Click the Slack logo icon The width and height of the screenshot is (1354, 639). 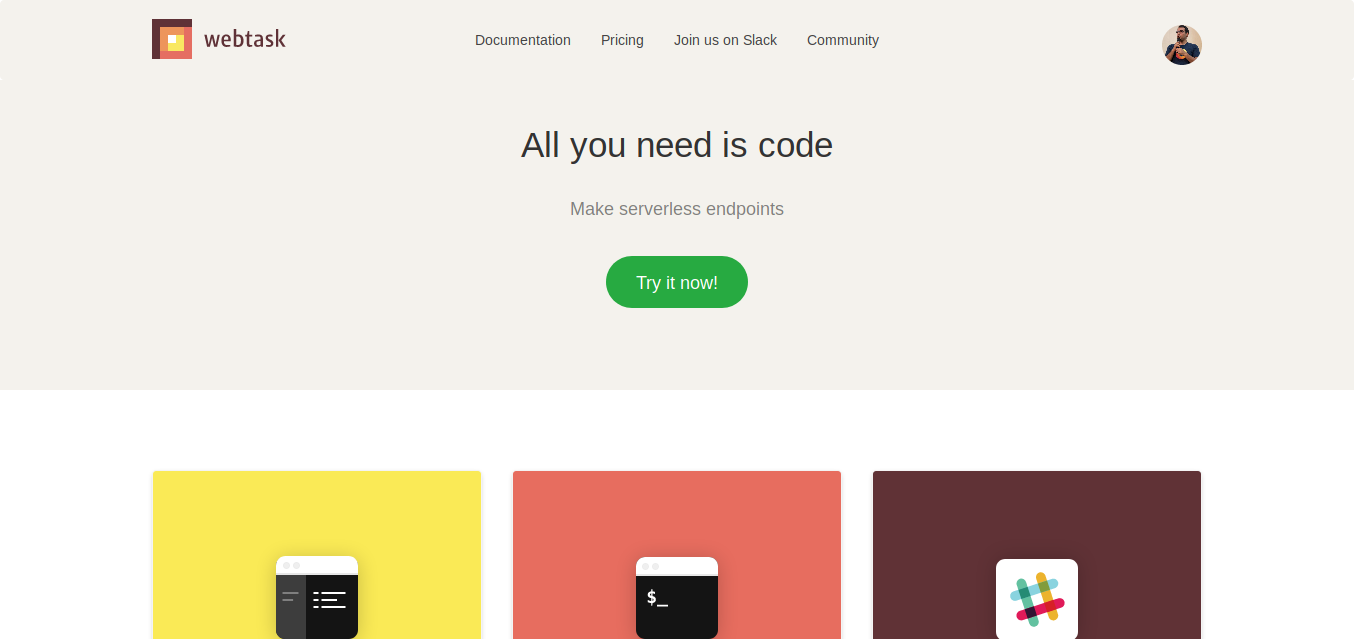1037,598
